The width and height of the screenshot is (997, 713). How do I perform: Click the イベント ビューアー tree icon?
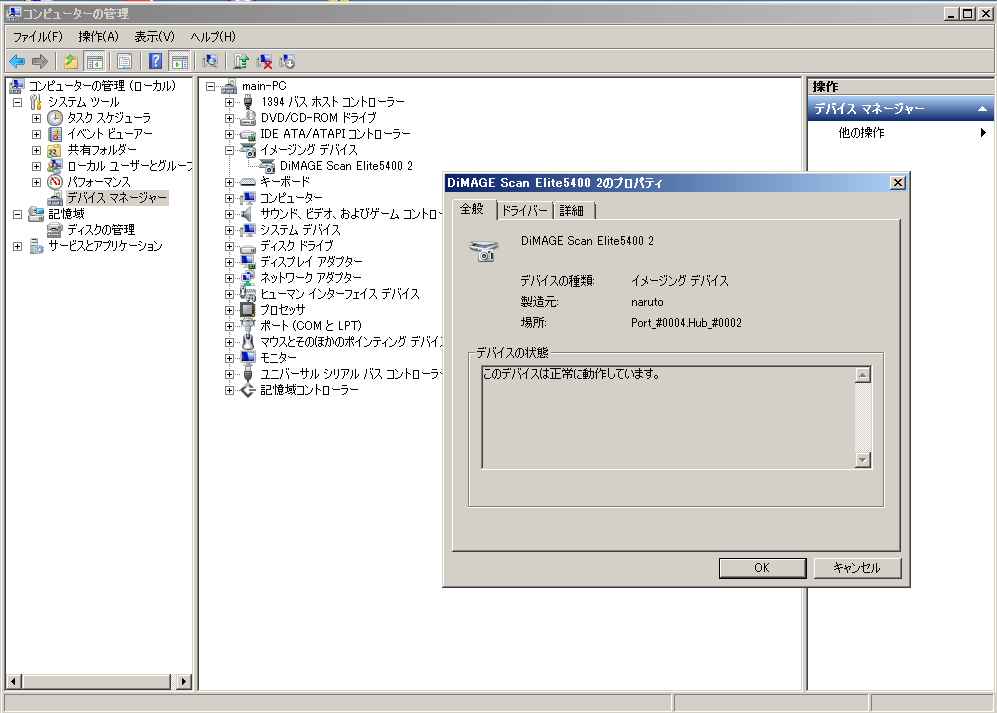pyautogui.click(x=55, y=134)
